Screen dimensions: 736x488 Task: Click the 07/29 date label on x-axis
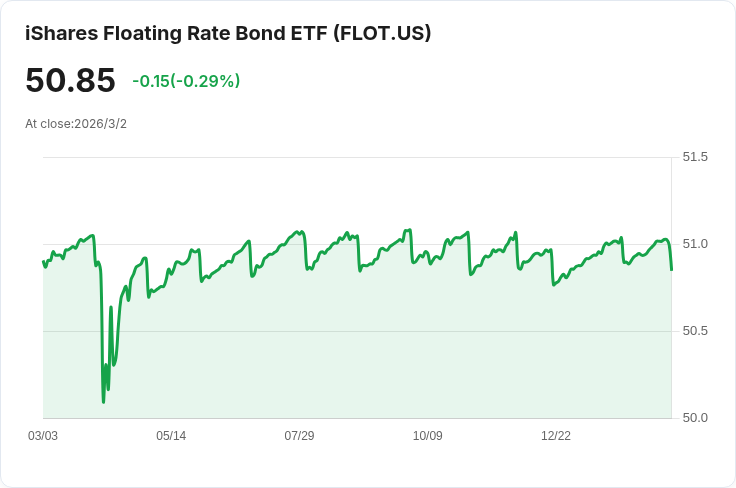click(299, 436)
